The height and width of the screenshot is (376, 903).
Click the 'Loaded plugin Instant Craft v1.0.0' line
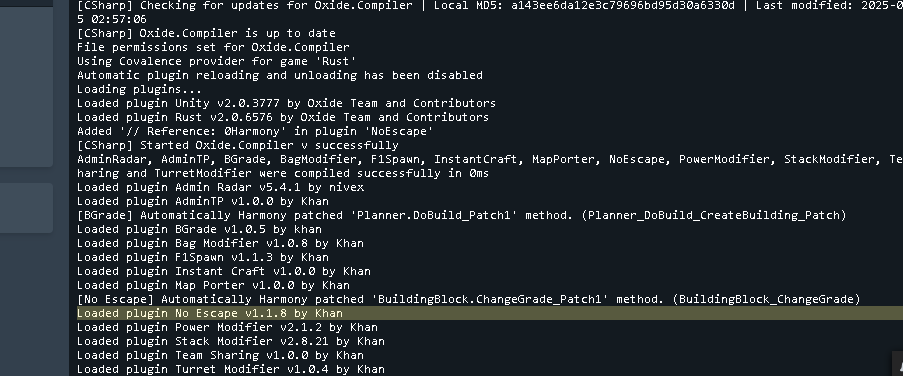224,271
